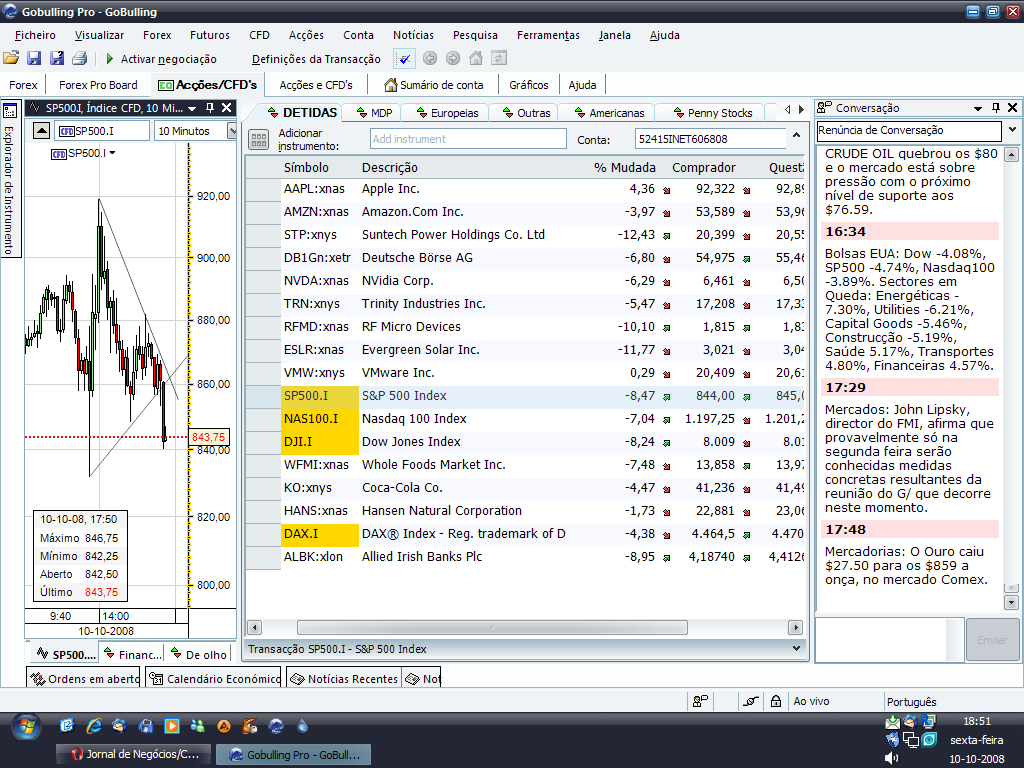1024x768 pixels.
Task: Click the Enviar button in chat
Action: tap(992, 639)
